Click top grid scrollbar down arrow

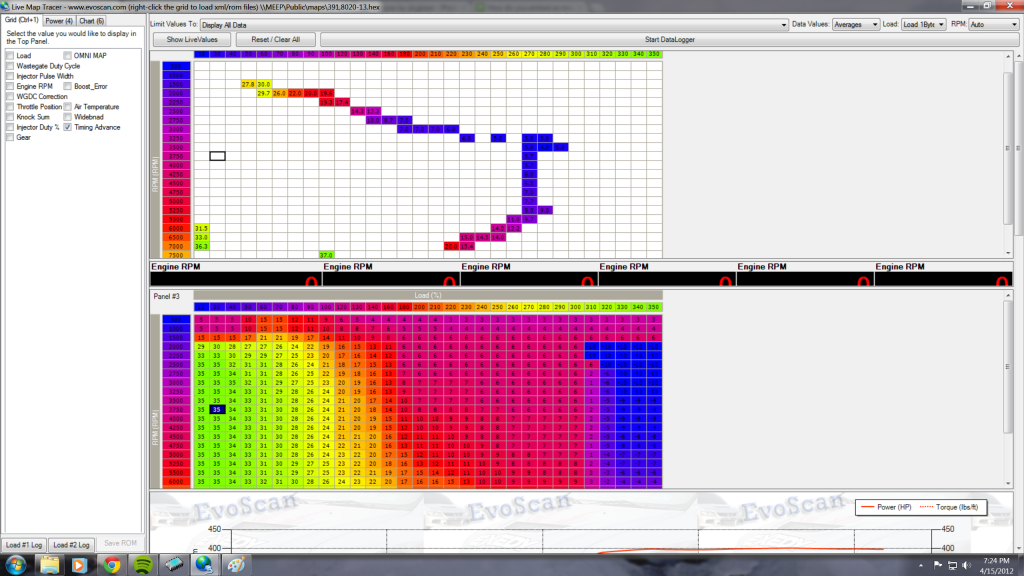1008,253
